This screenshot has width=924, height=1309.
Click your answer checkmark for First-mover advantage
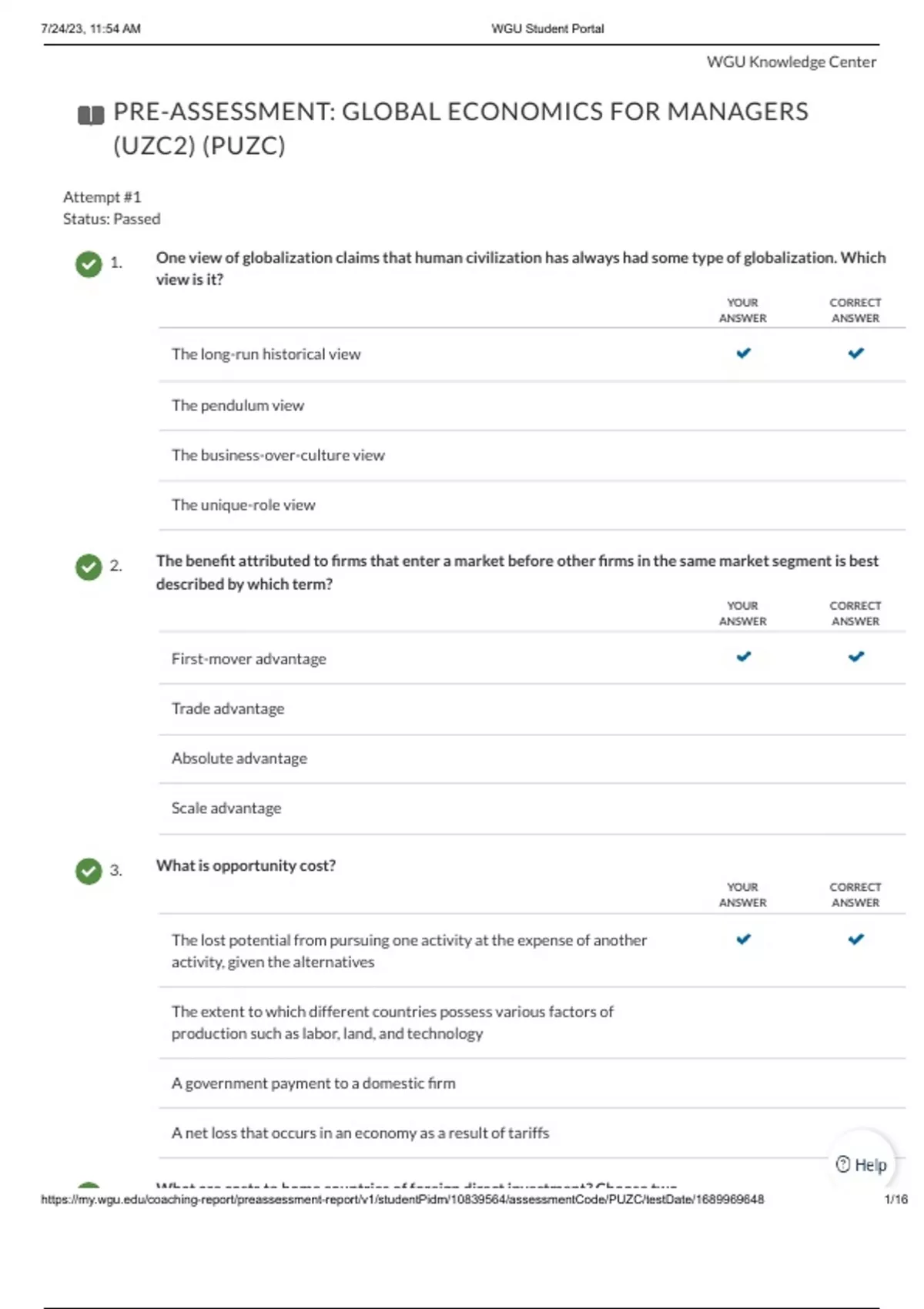(743, 657)
